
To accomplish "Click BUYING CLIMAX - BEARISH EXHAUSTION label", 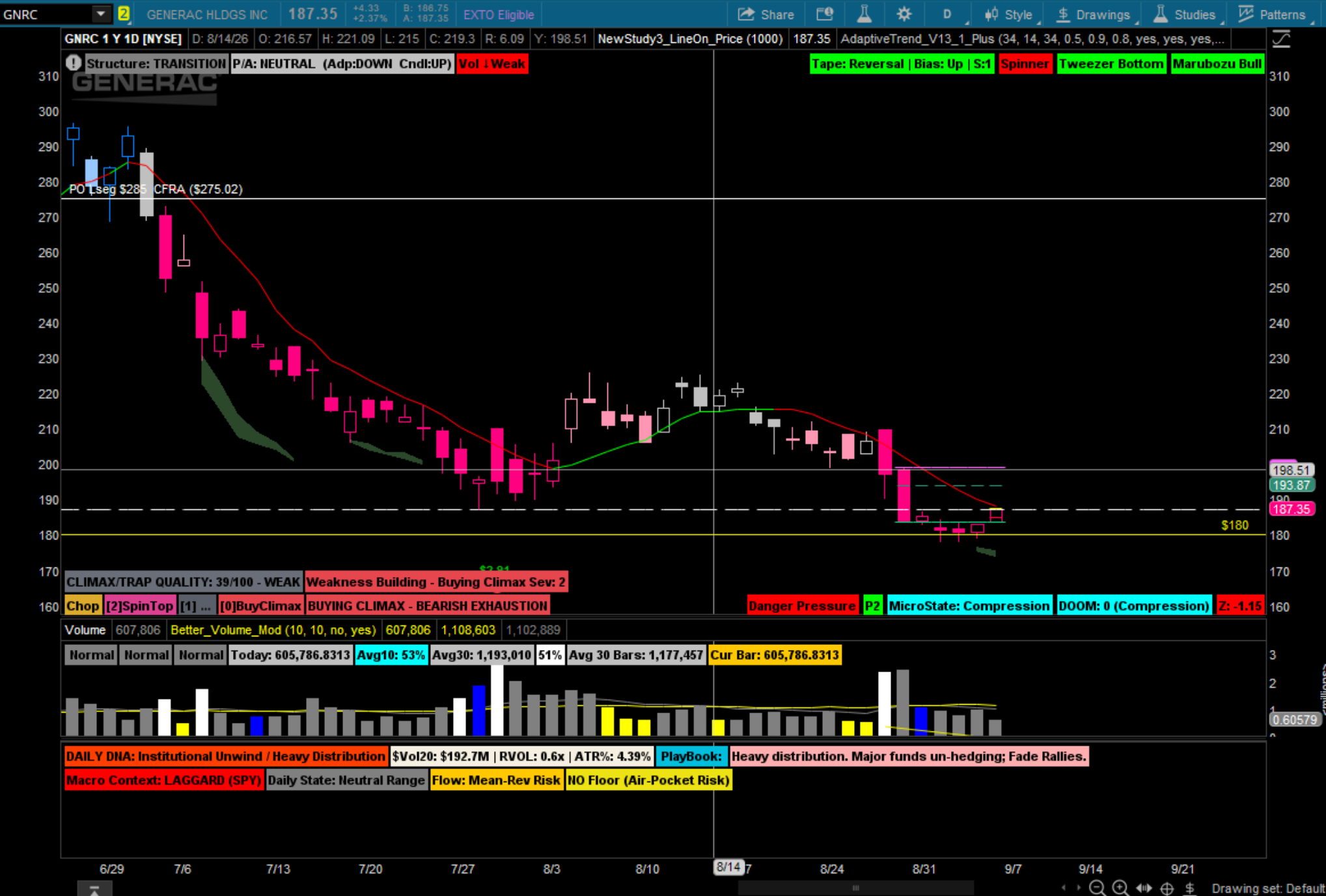I will point(428,606).
